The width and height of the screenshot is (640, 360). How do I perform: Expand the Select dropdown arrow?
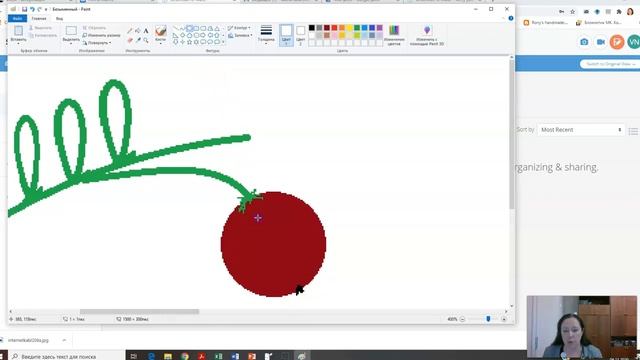(71, 43)
